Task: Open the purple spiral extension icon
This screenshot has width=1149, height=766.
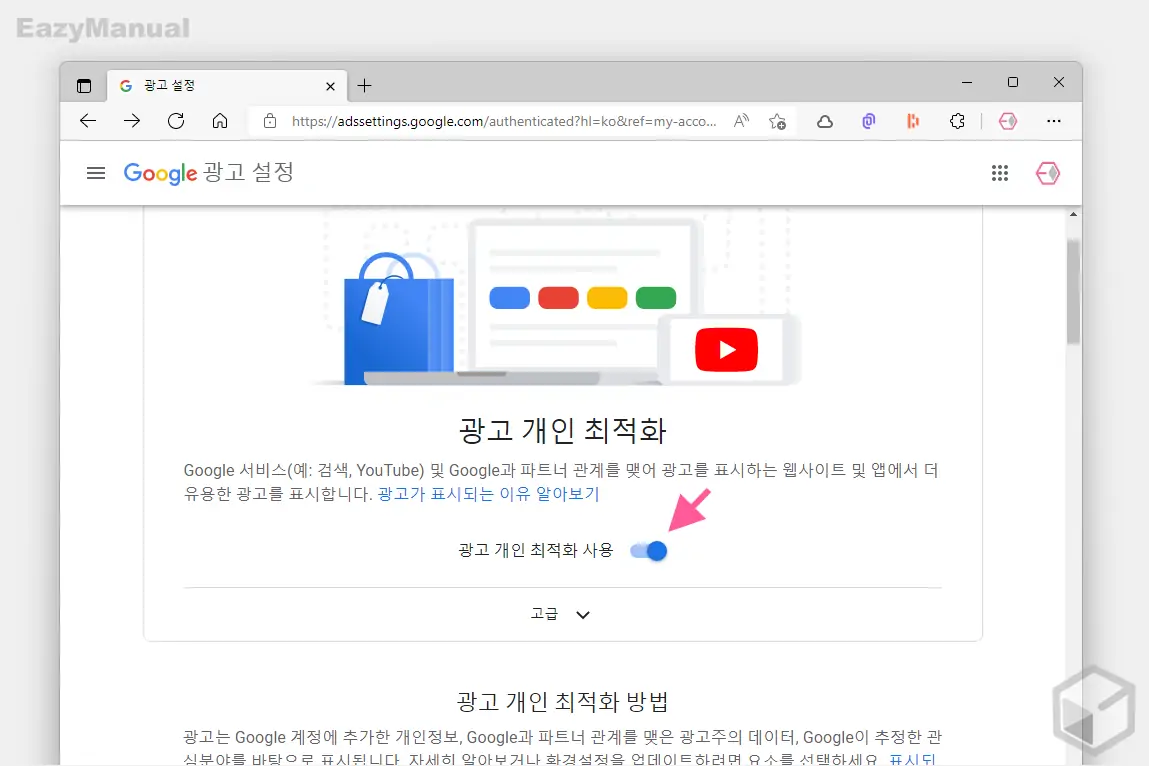Action: click(869, 121)
